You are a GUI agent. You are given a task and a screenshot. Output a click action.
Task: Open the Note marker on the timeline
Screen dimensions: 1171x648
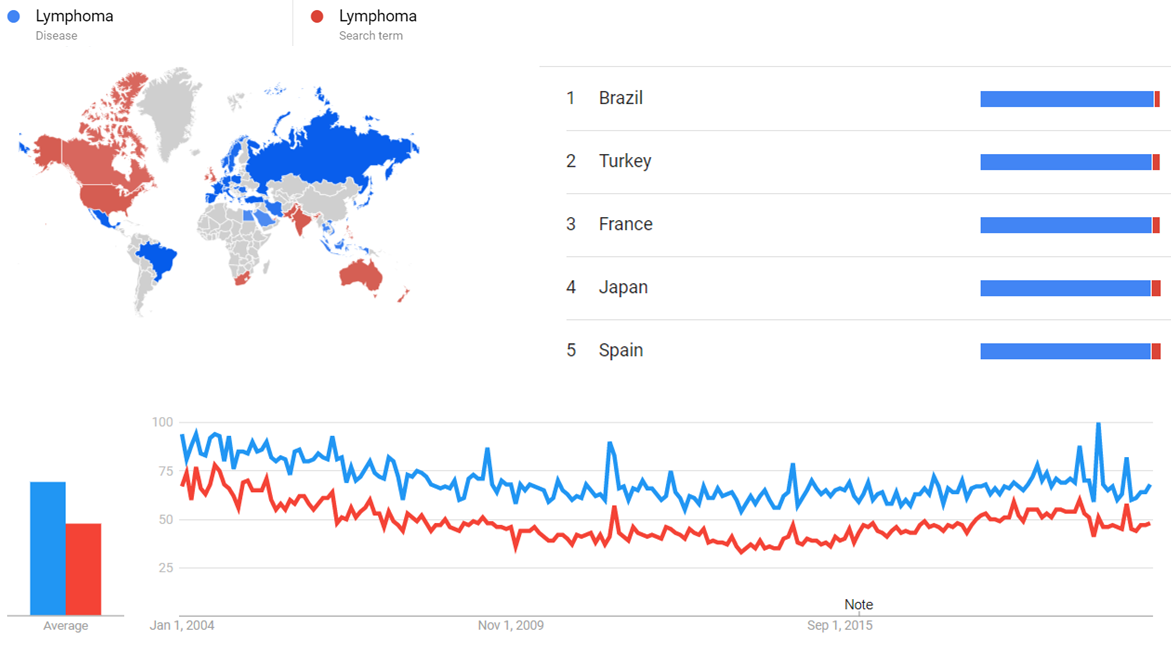click(858, 605)
